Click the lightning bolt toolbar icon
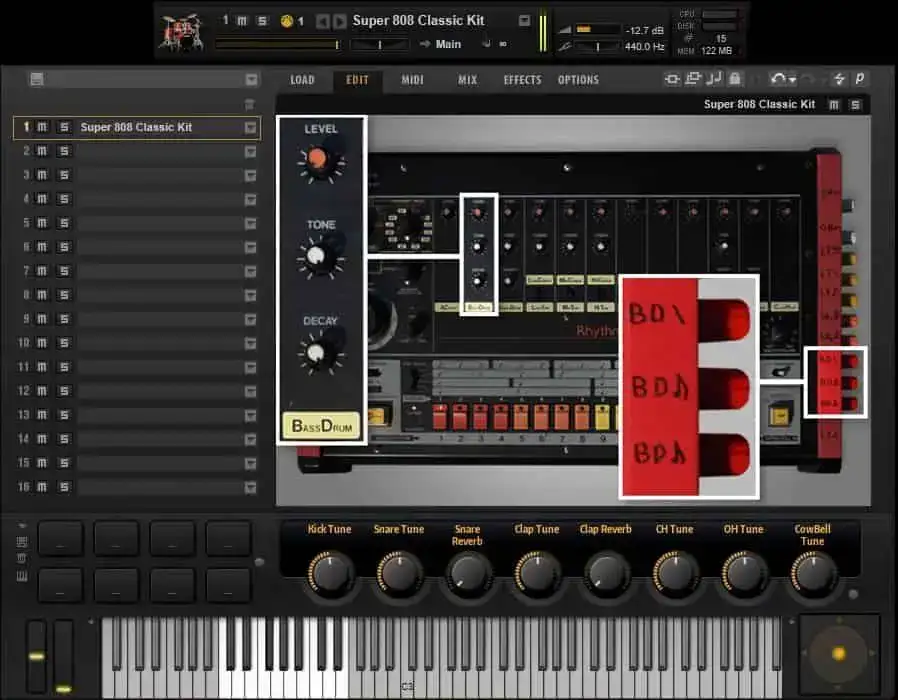The height and width of the screenshot is (700, 898). point(839,79)
